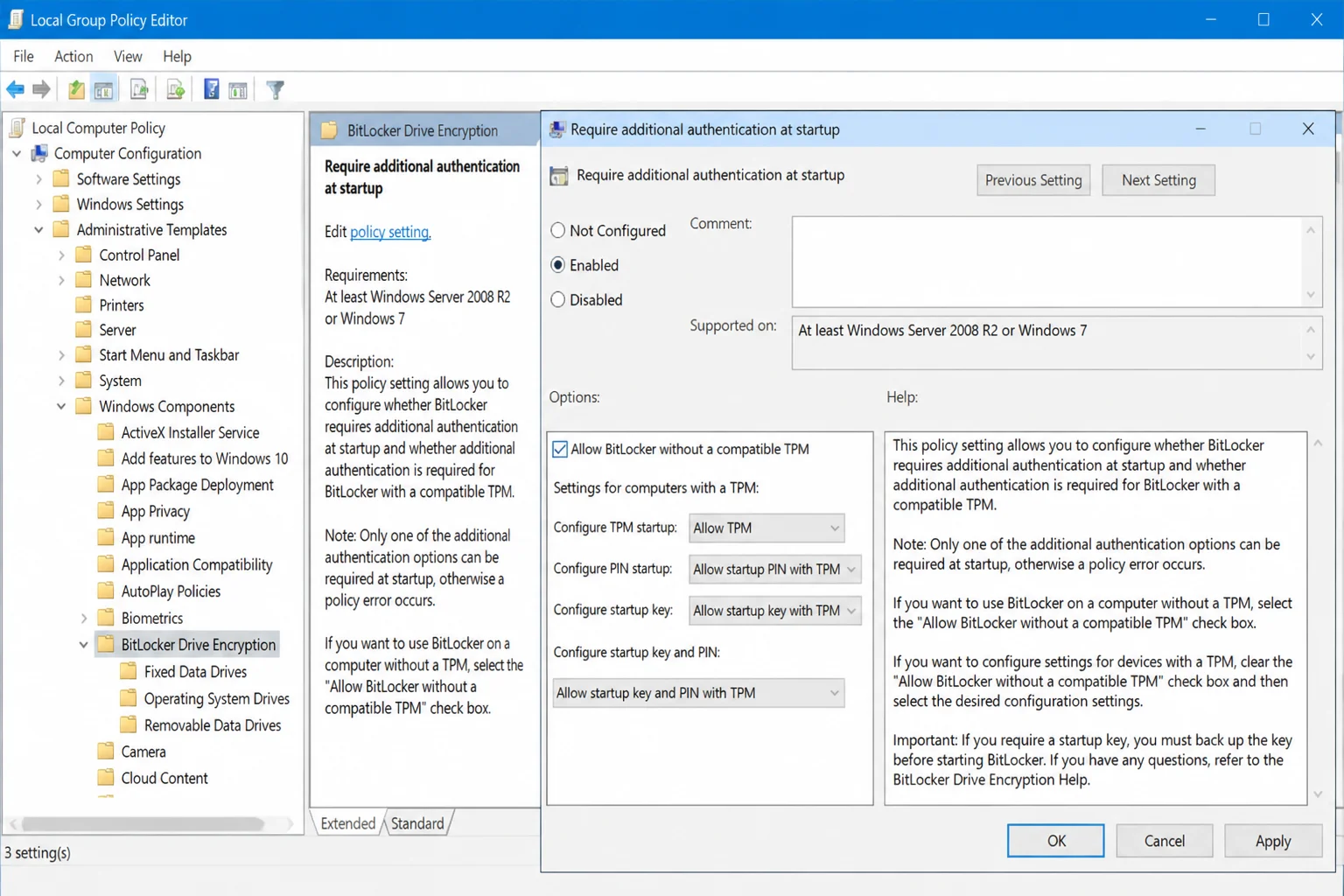Open the Configure TPM startup dropdown
This screenshot has width=1344, height=896.
coord(766,528)
